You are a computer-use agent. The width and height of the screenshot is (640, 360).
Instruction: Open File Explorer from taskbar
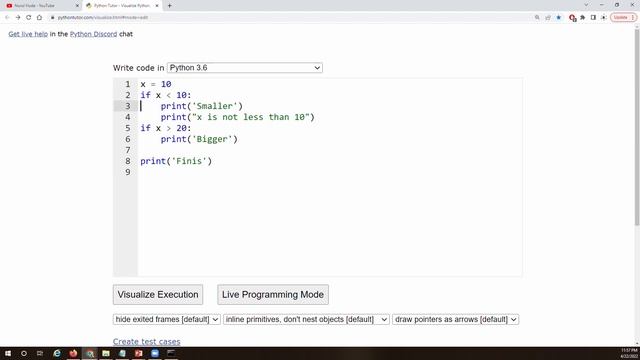click(x=106, y=353)
